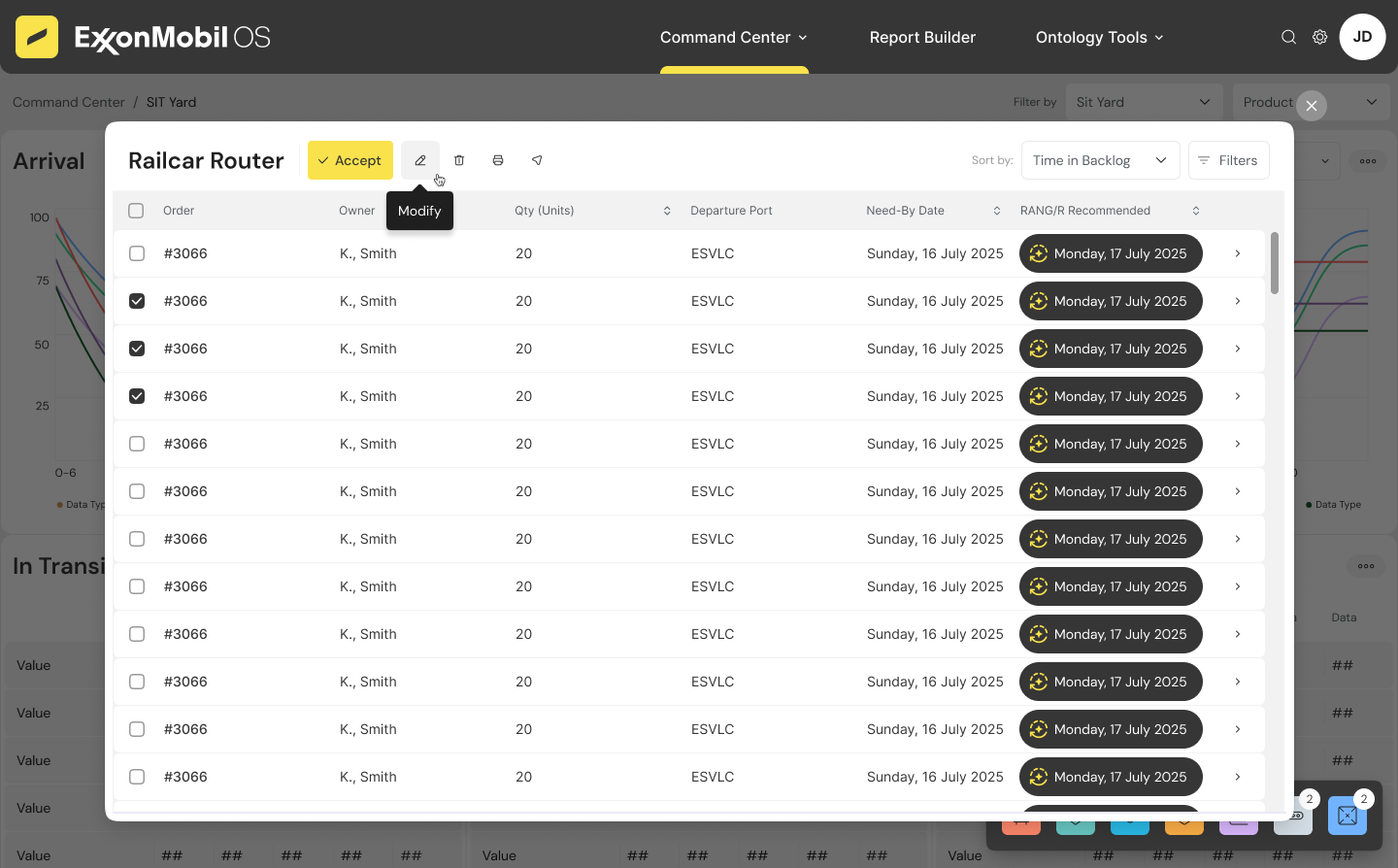Image resolution: width=1398 pixels, height=868 pixels.
Task: Expand the twelfth order row's chevron
Action: (1238, 777)
